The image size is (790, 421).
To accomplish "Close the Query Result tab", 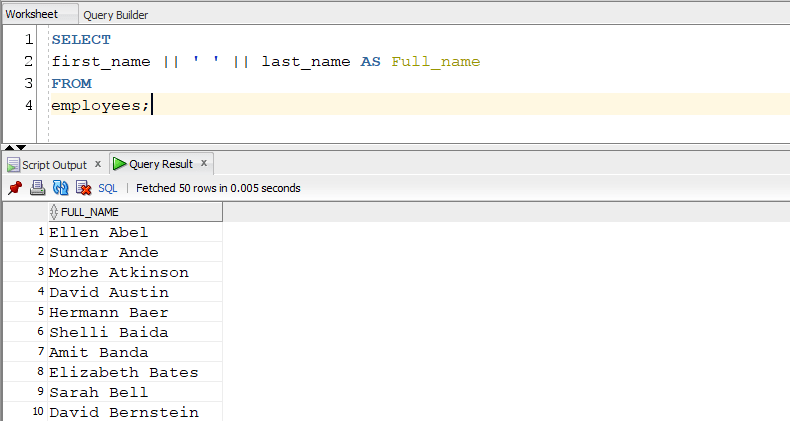I will pyautogui.click(x=204, y=163).
